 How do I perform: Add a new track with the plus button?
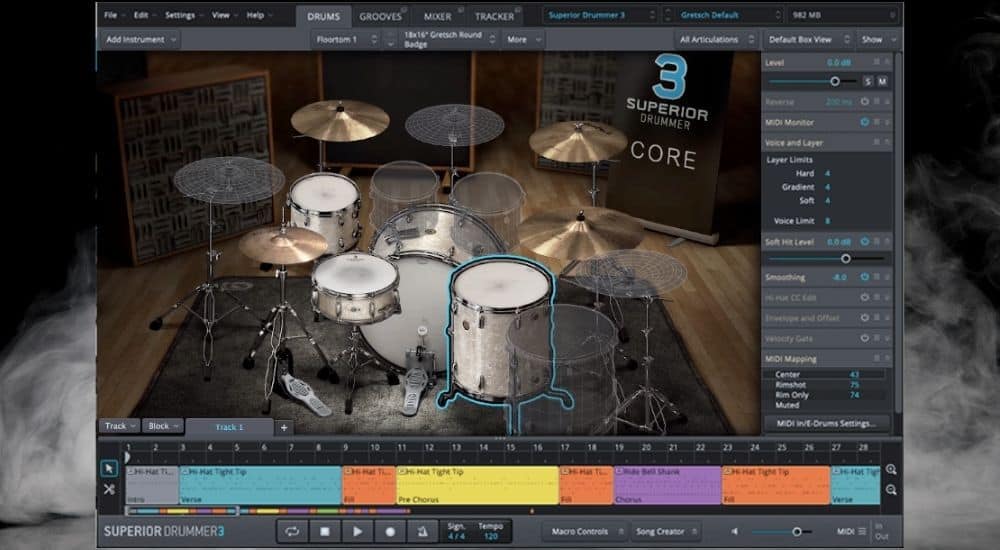284,427
